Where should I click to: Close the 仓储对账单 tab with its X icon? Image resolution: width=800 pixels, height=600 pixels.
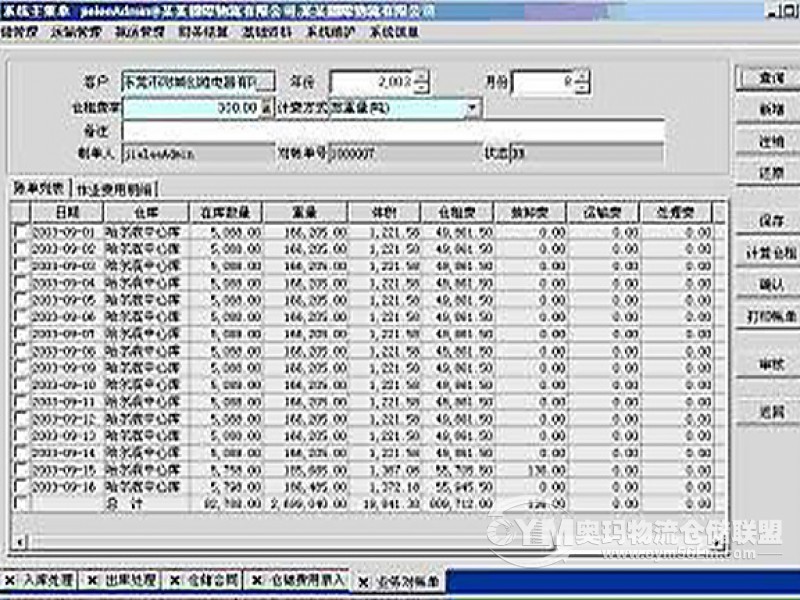pos(363,582)
